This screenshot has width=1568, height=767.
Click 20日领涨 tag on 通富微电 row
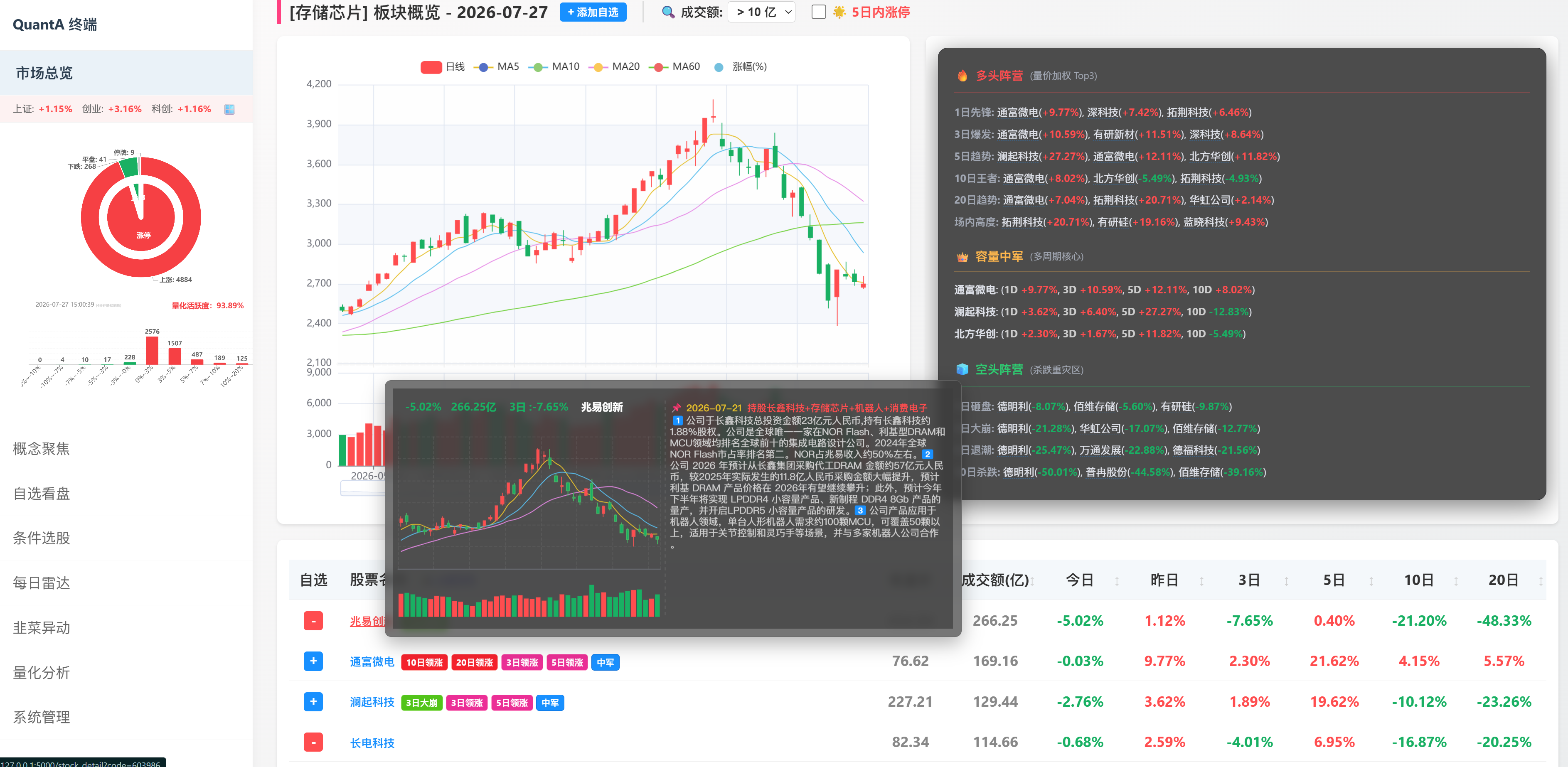[474, 662]
